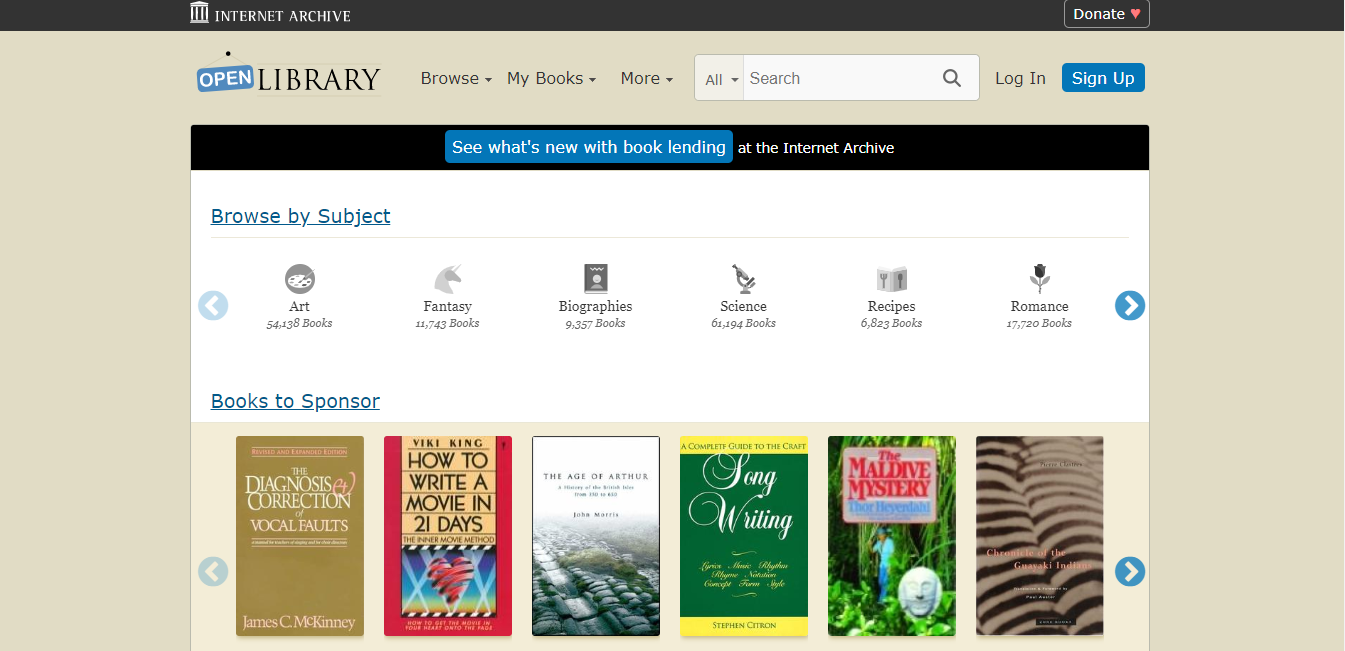This screenshot has width=1345, height=651.
Task: Select the Art subject palette icon
Action: pos(299,278)
